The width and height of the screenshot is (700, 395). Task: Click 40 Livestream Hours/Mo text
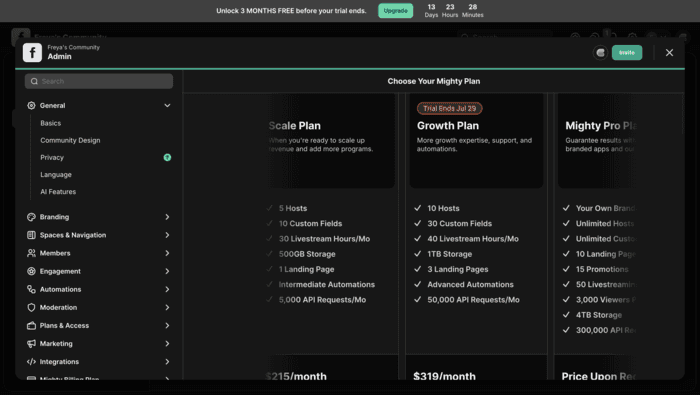[x=473, y=239]
